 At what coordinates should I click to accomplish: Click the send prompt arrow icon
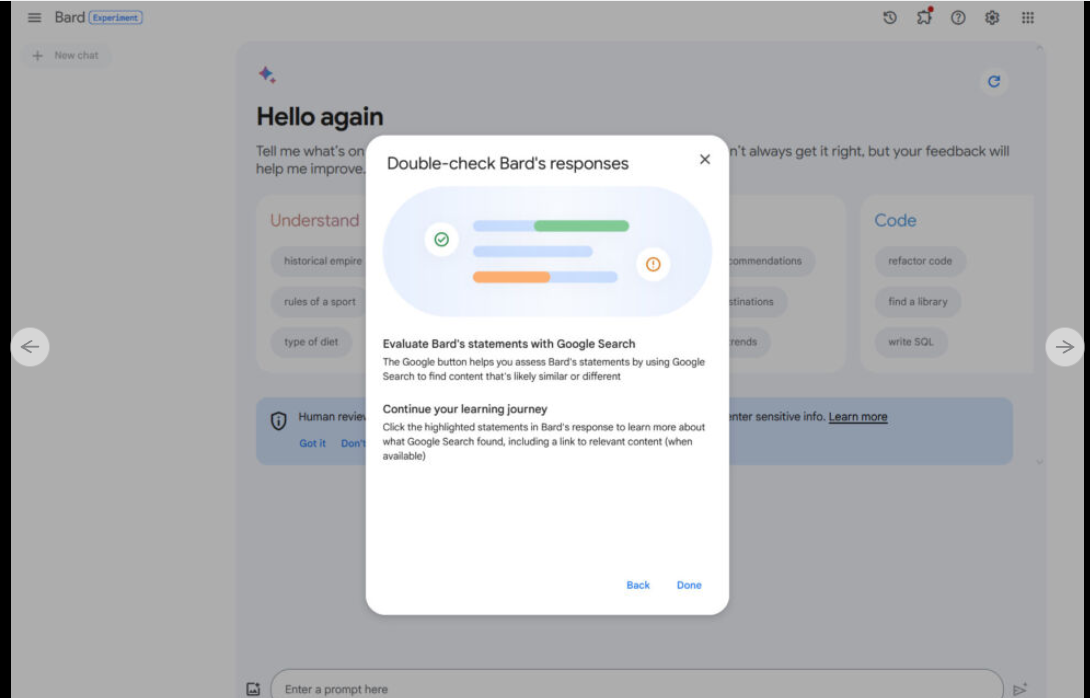(1020, 689)
